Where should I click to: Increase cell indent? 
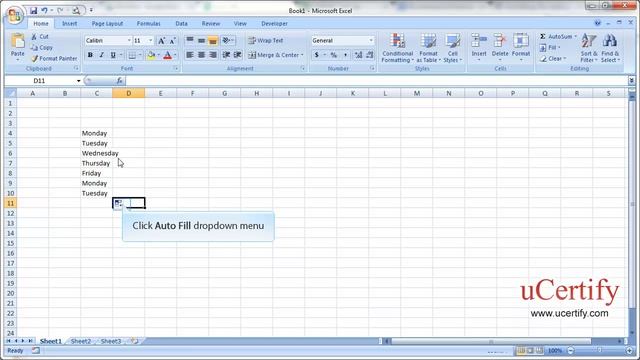238,55
